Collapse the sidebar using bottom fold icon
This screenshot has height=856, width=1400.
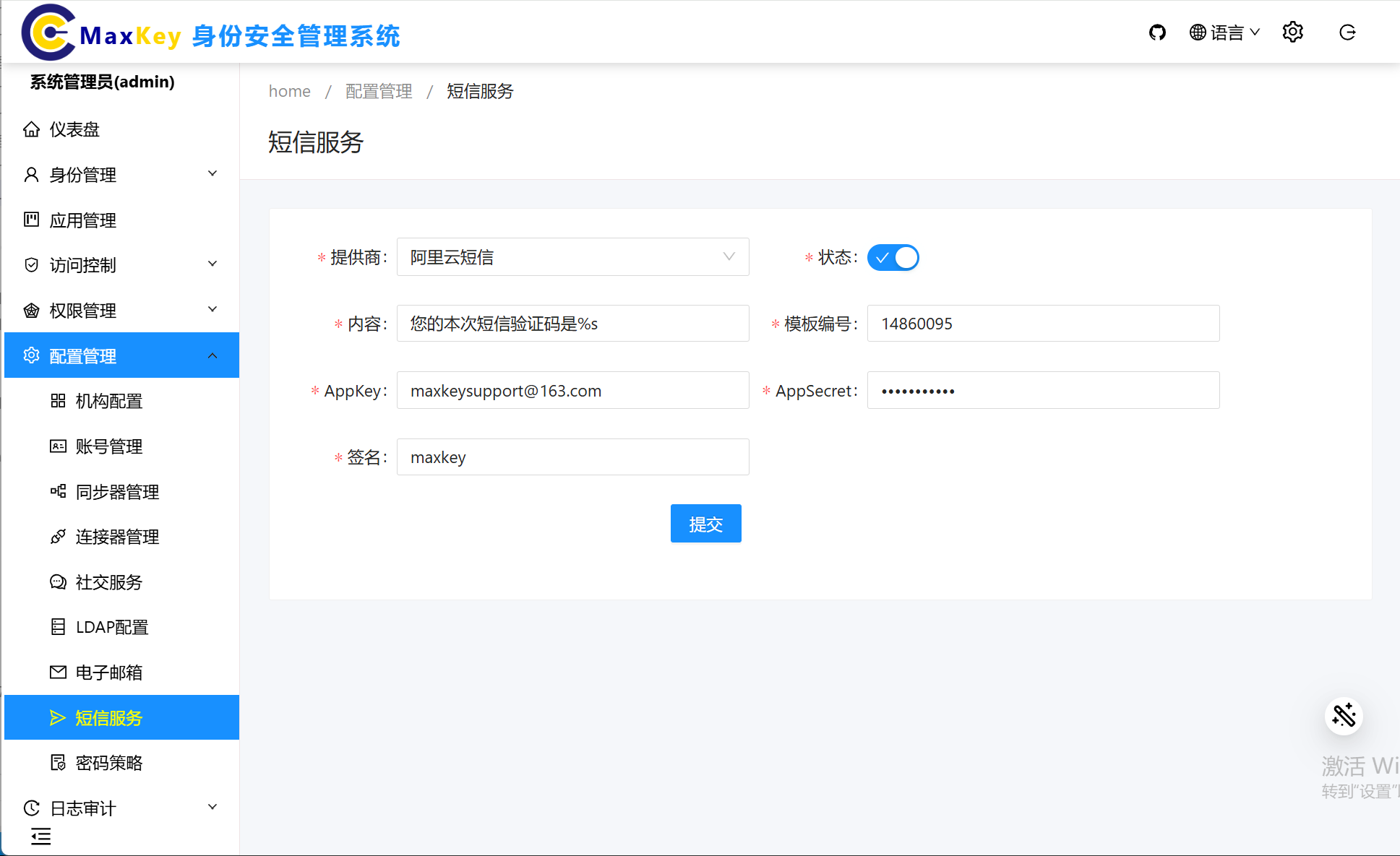pos(41,836)
